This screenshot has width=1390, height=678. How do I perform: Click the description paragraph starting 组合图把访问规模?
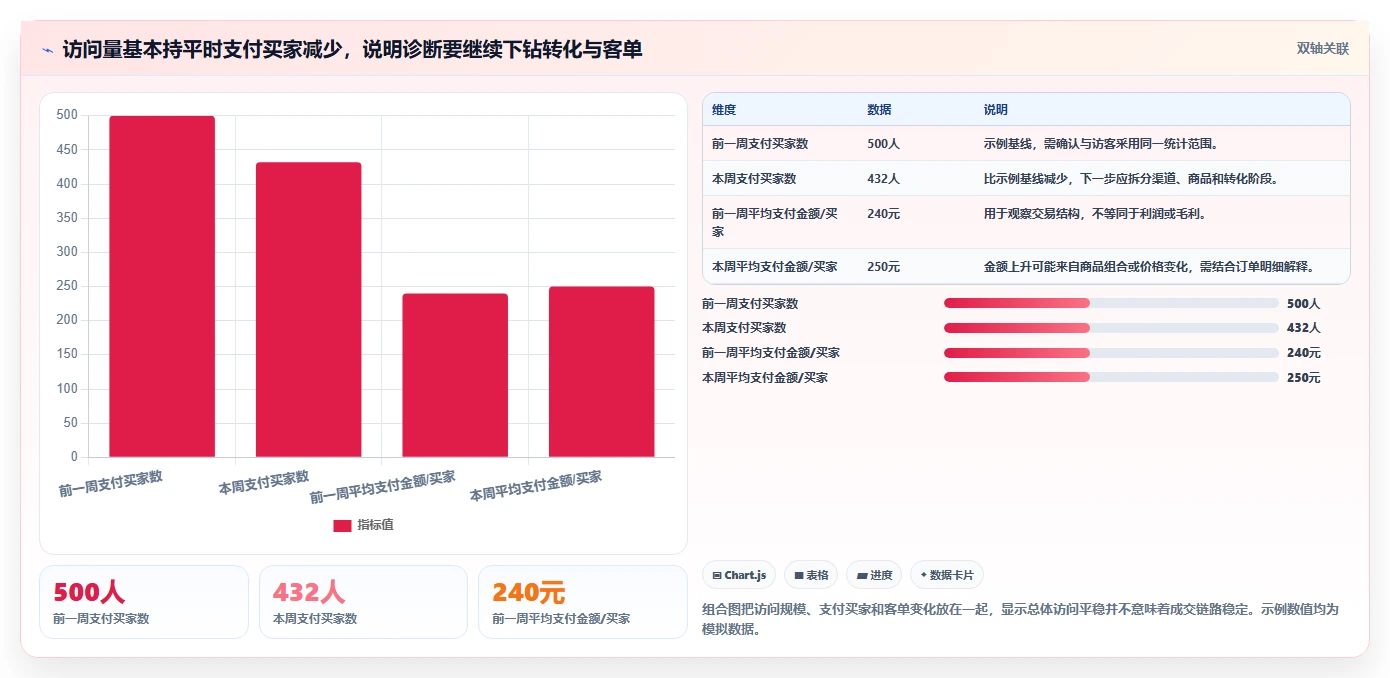[x=1020, y=619]
